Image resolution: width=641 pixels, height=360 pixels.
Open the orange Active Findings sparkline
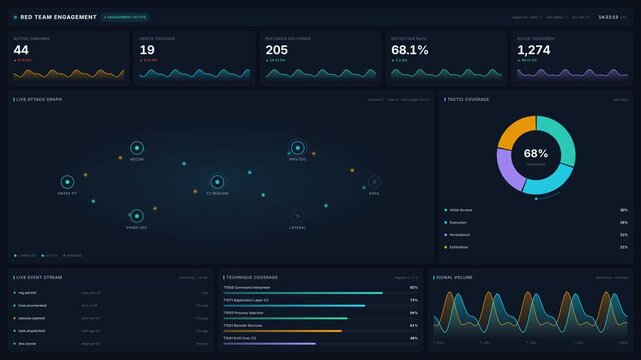pyautogui.click(x=69, y=74)
